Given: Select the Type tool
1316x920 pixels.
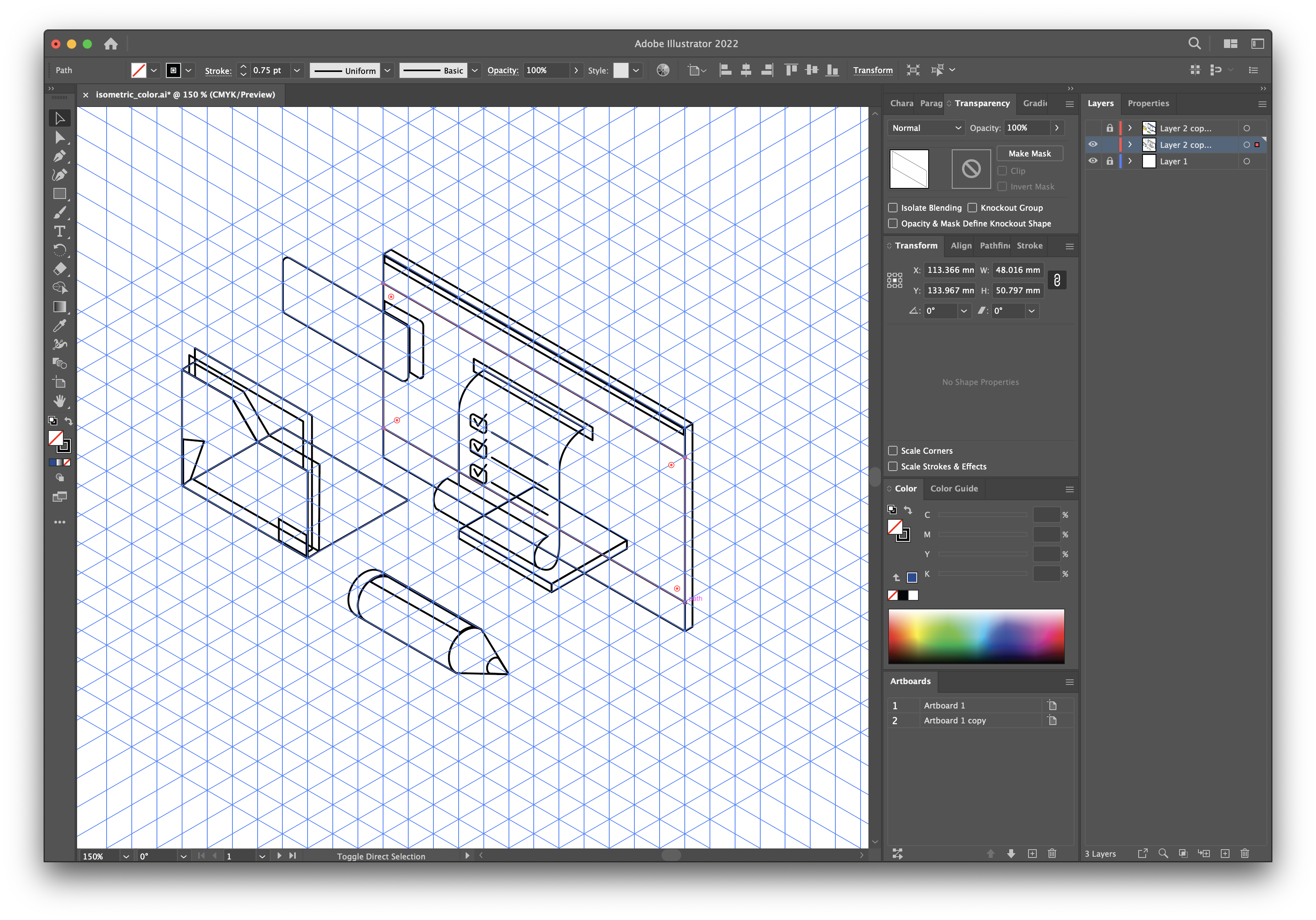Looking at the screenshot, I should pyautogui.click(x=60, y=232).
